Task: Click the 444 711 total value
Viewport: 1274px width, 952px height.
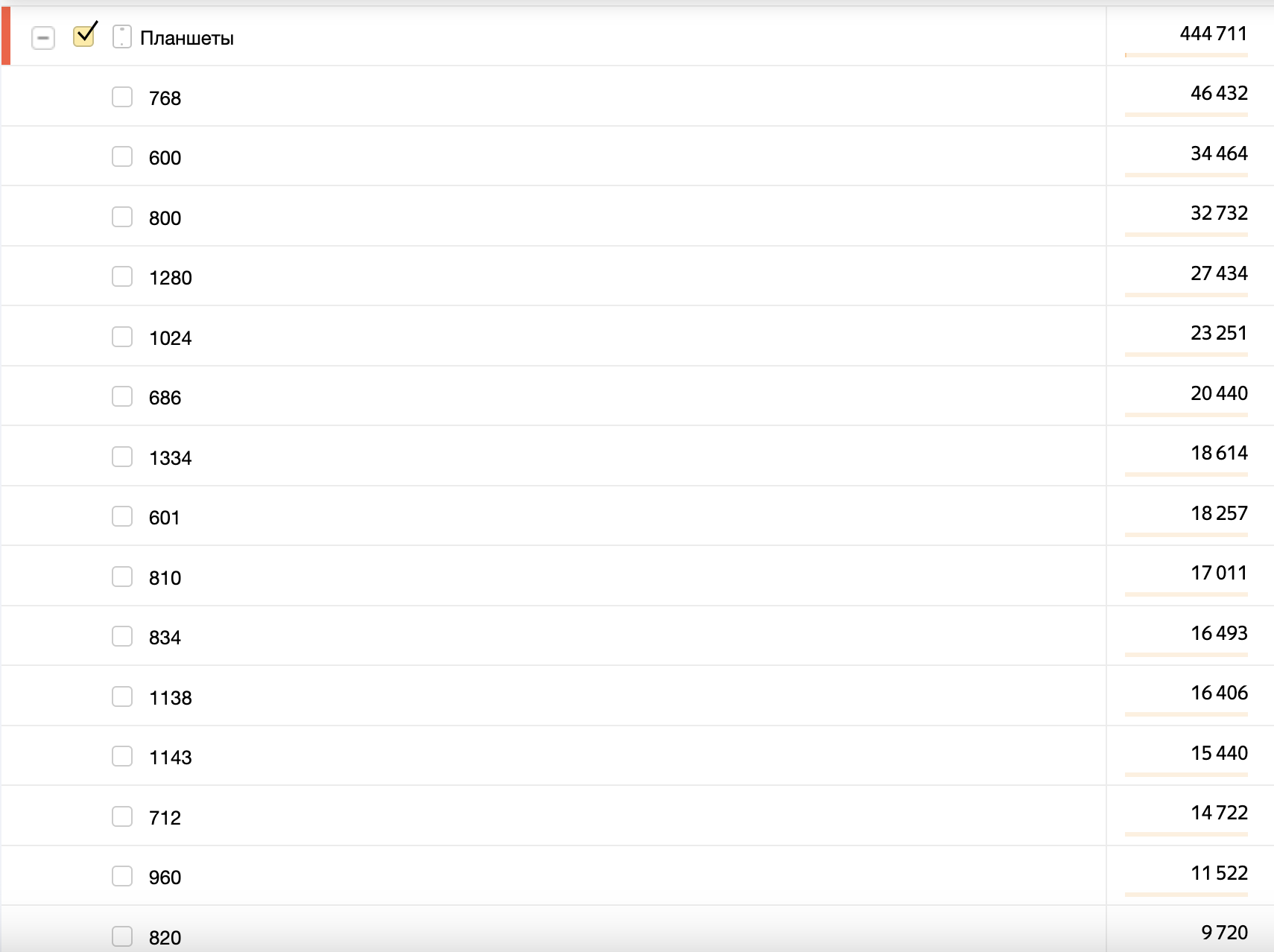Action: point(1213,34)
